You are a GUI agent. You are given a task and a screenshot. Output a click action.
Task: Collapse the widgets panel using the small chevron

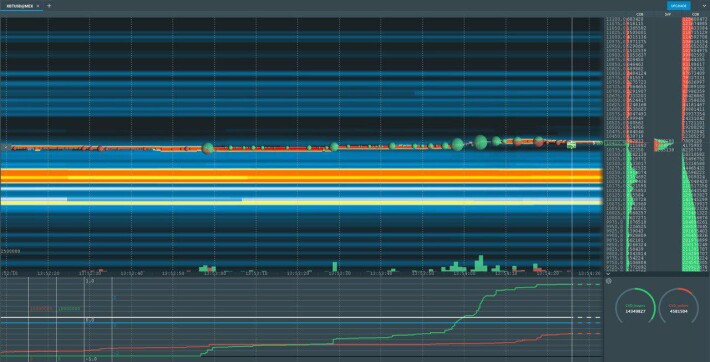[x=608, y=274]
